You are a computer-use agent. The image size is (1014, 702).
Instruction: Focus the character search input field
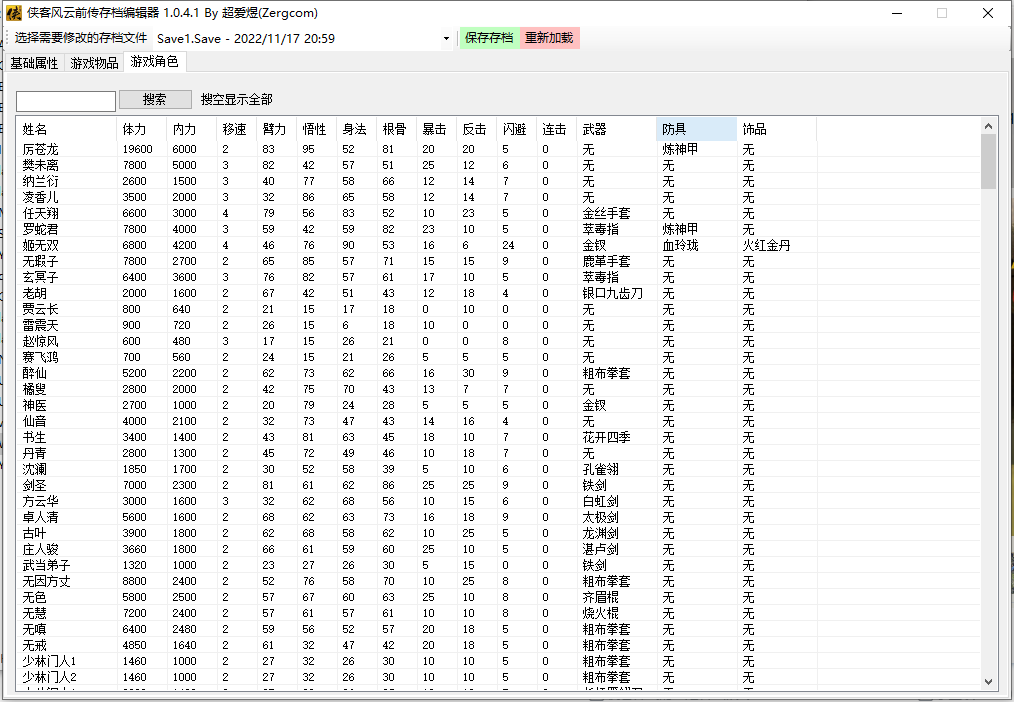pyautogui.click(x=66, y=101)
